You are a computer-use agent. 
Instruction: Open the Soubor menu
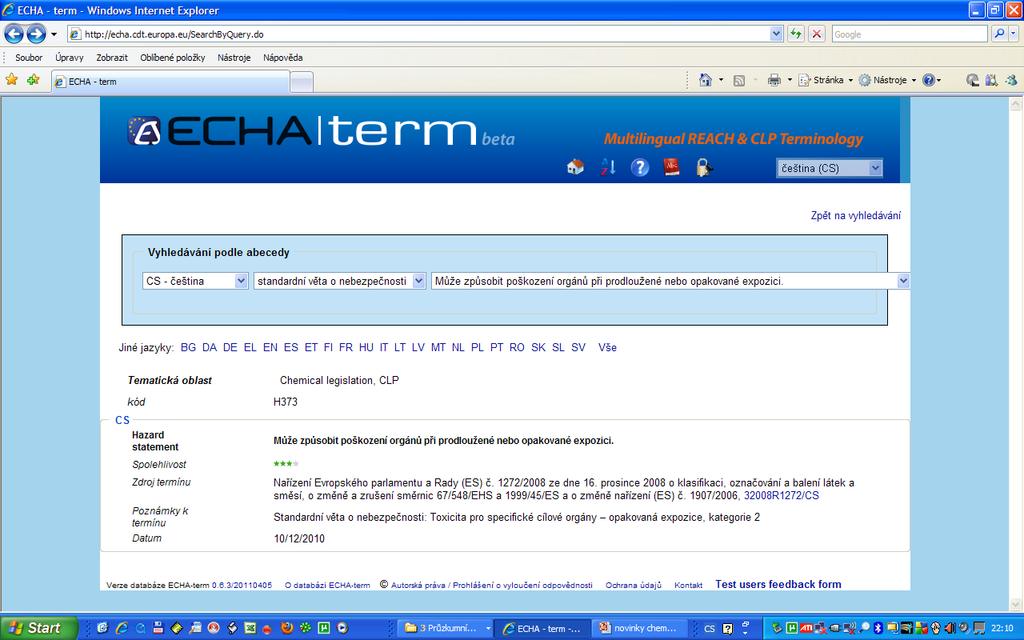[29, 57]
